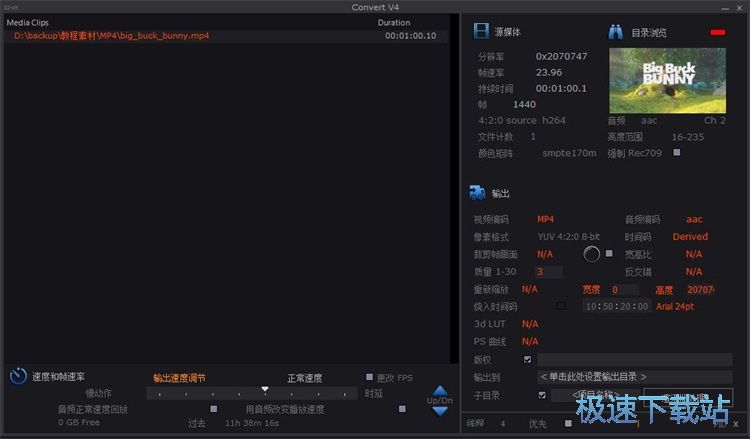This screenshot has width=750, height=439.
Task: Click the small X at bottom-right corner
Action: point(736,424)
